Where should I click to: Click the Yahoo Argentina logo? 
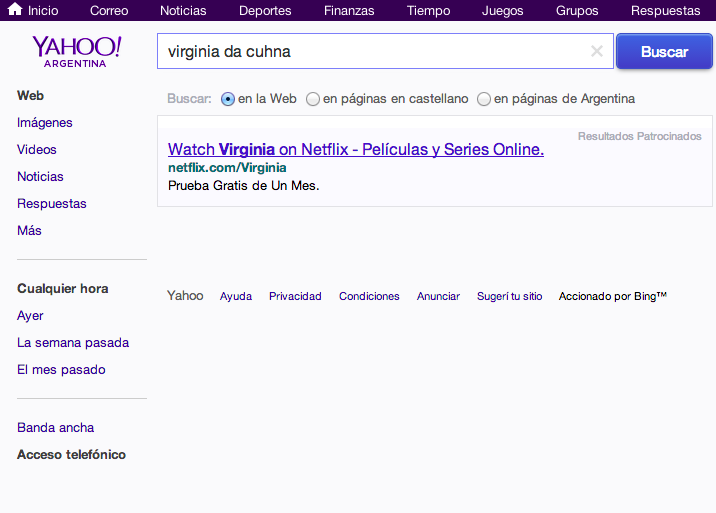click(76, 52)
